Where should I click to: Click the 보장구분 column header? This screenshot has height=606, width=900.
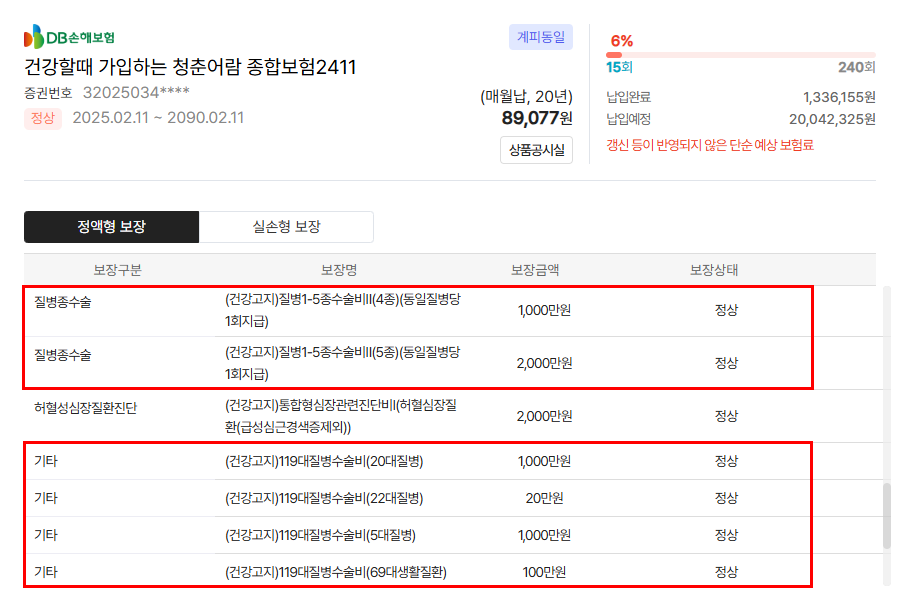[x=117, y=270]
